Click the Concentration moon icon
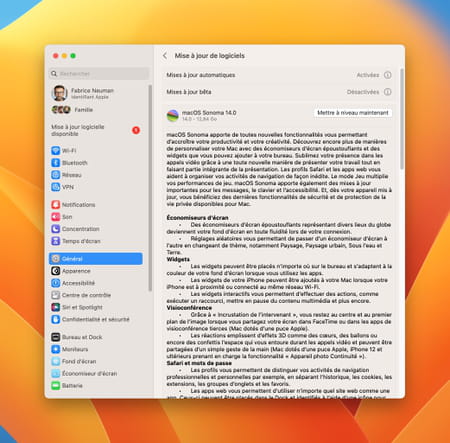 coord(56,229)
